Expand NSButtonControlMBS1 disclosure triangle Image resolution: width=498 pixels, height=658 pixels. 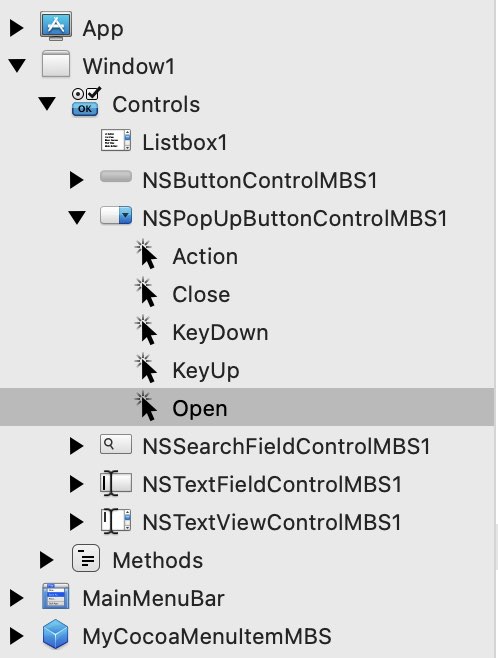(76, 180)
